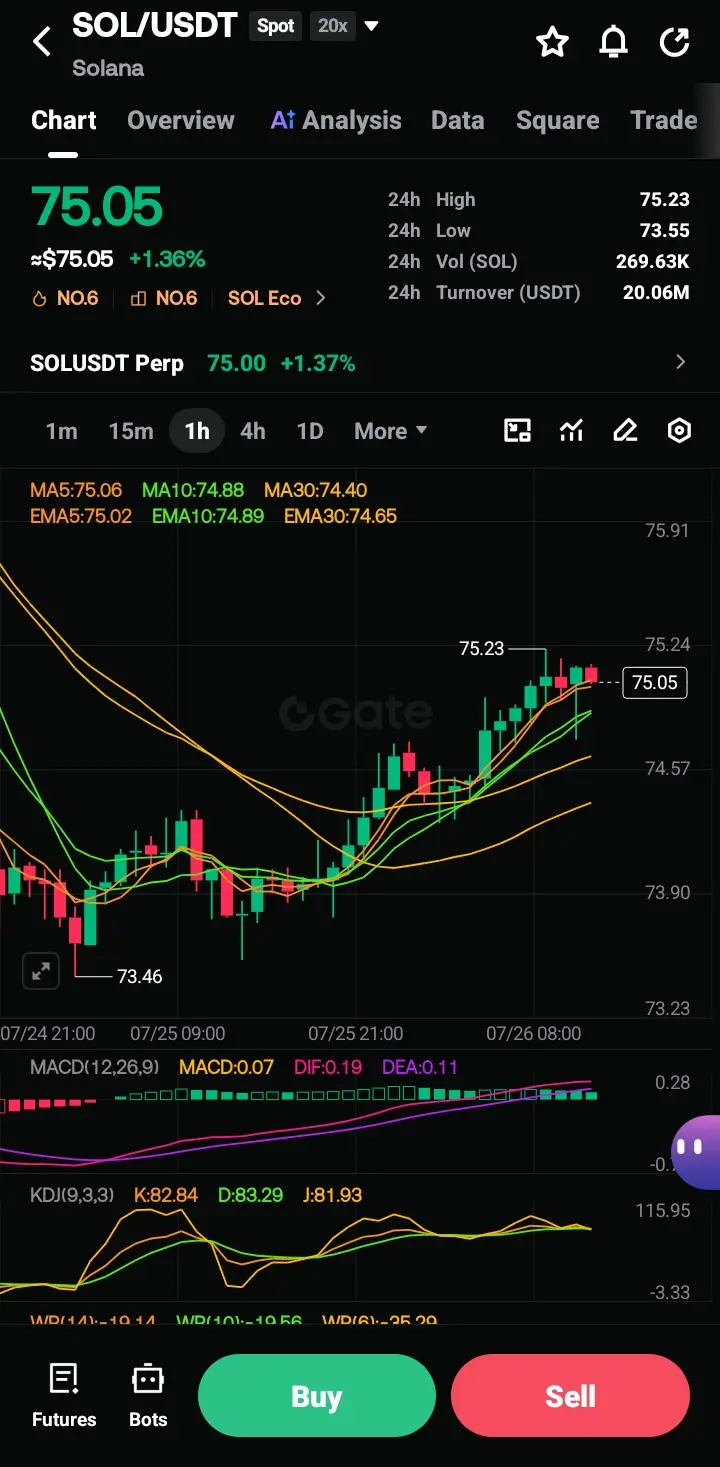Tap the share icon in header
The height and width of the screenshot is (1467, 720).
click(x=675, y=41)
